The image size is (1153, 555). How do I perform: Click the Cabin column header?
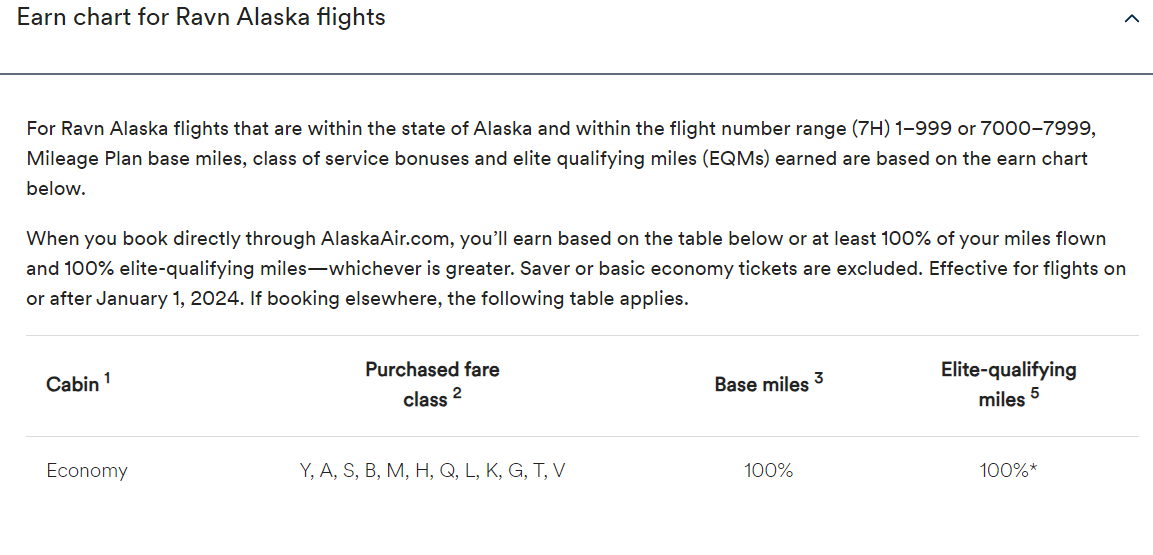tap(73, 385)
